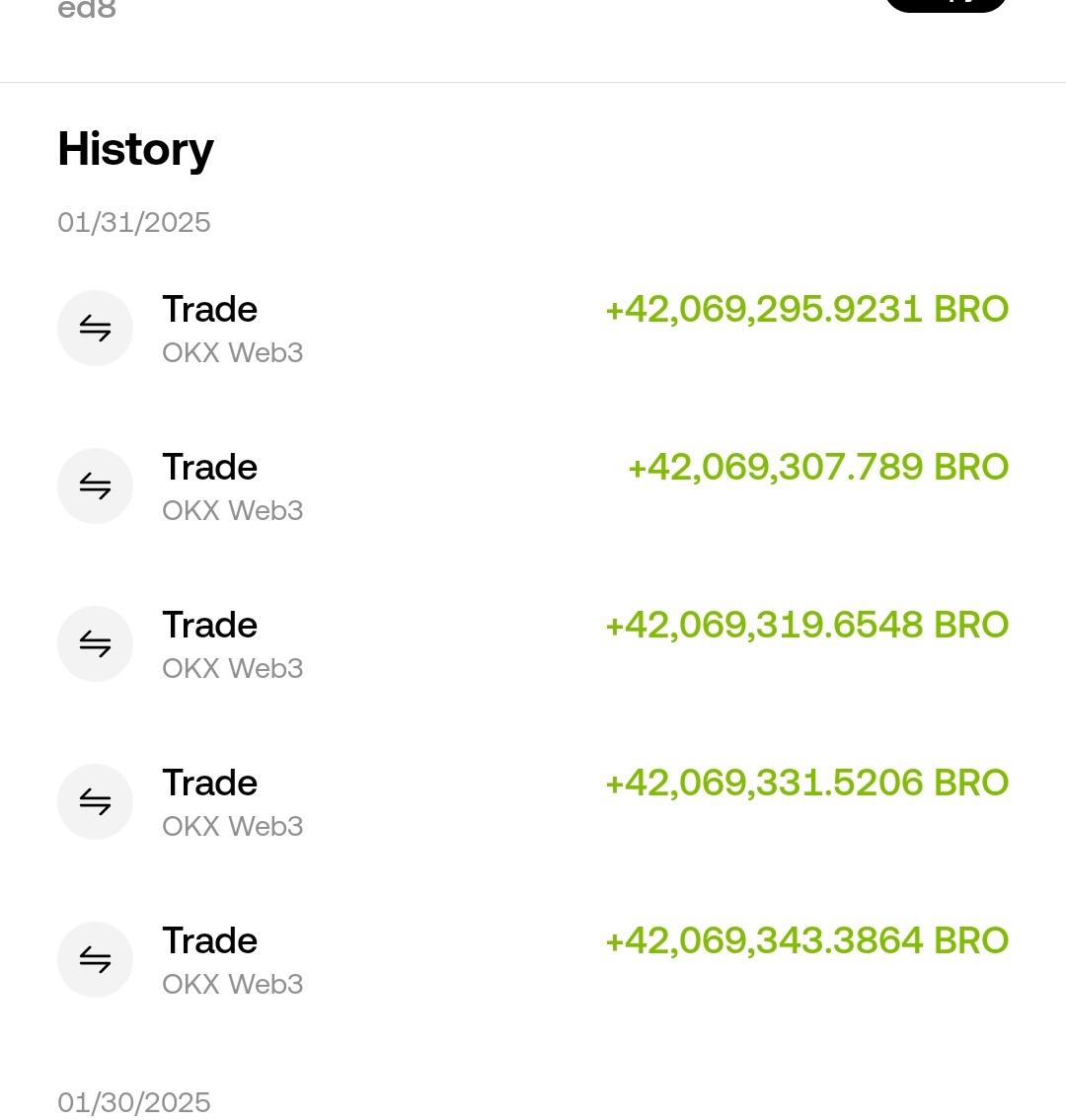1066x1120 pixels.
Task: Select the +42,069,319.6548 BRO amount
Action: click(x=806, y=625)
